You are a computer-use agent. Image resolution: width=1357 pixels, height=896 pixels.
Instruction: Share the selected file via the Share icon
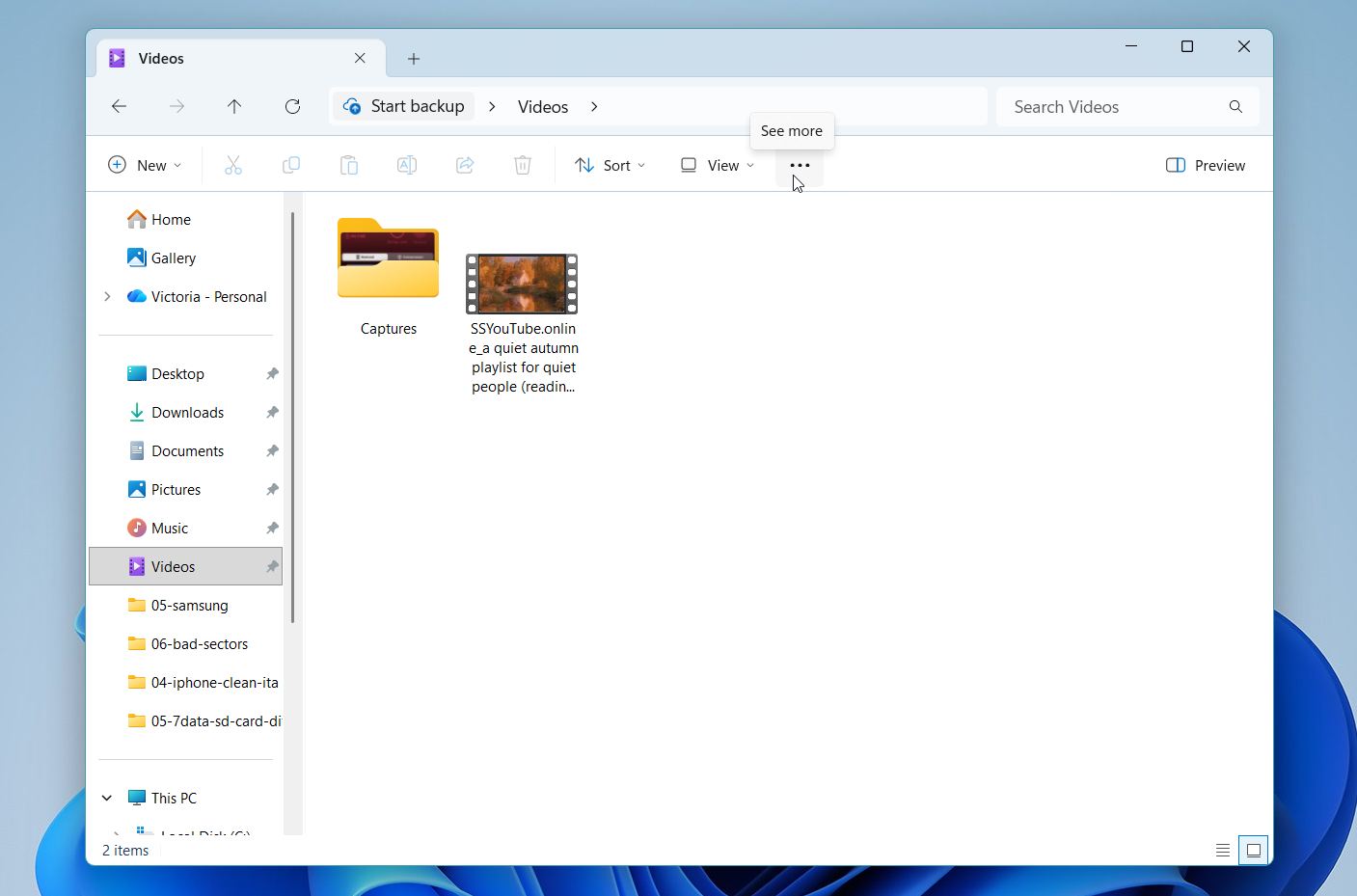point(464,164)
